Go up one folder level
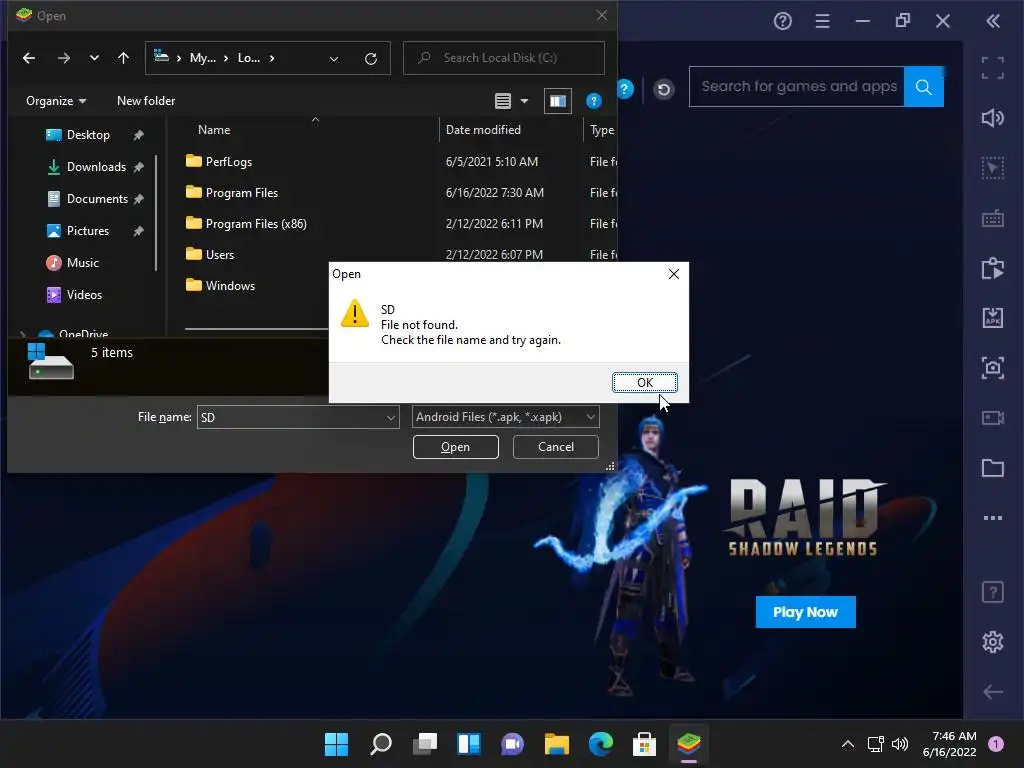This screenshot has width=1024, height=768. (123, 58)
